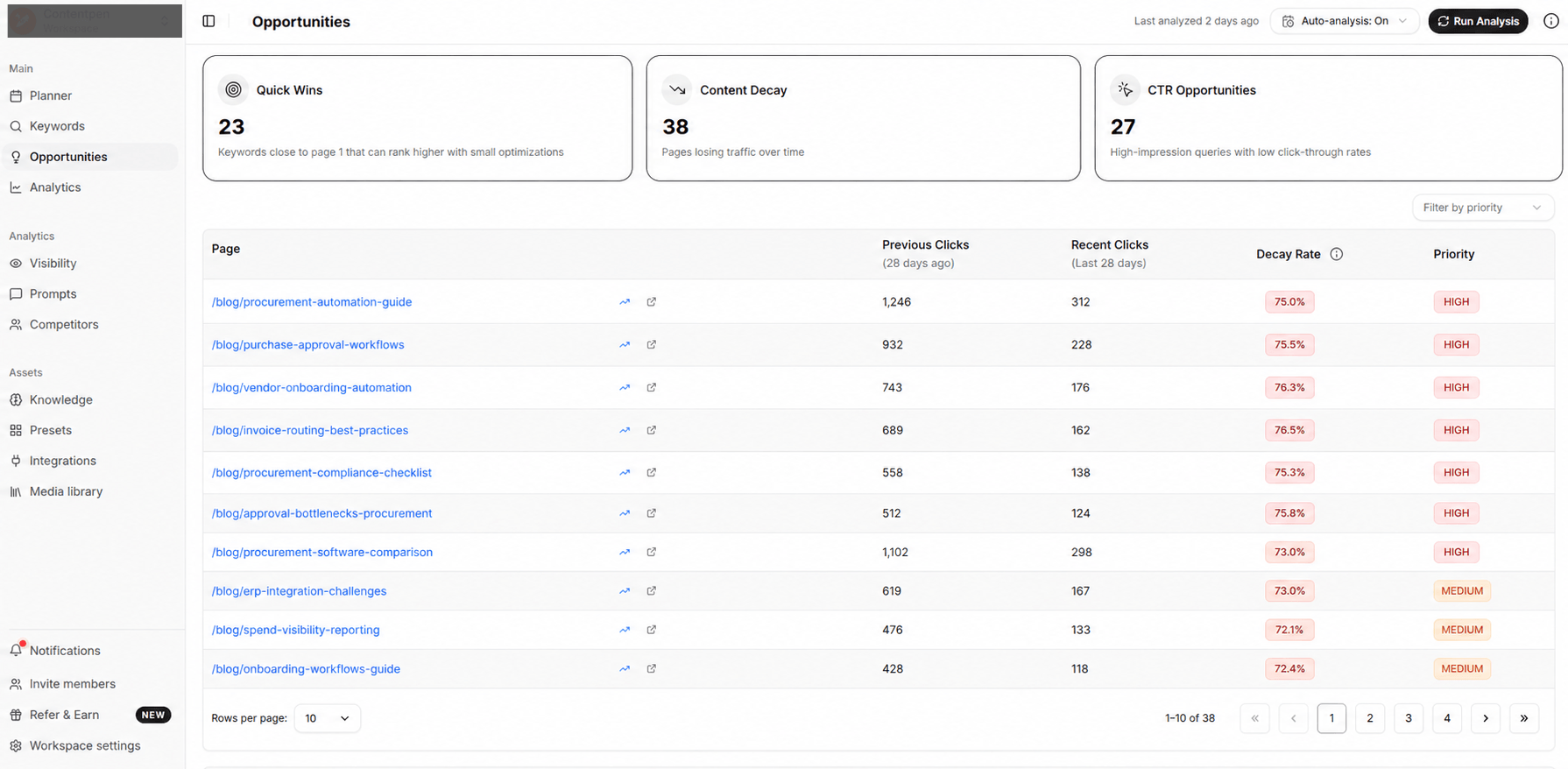Image resolution: width=1568 pixels, height=769 pixels.
Task: Click trend icon for procurement-software-comparison
Action: click(x=625, y=553)
